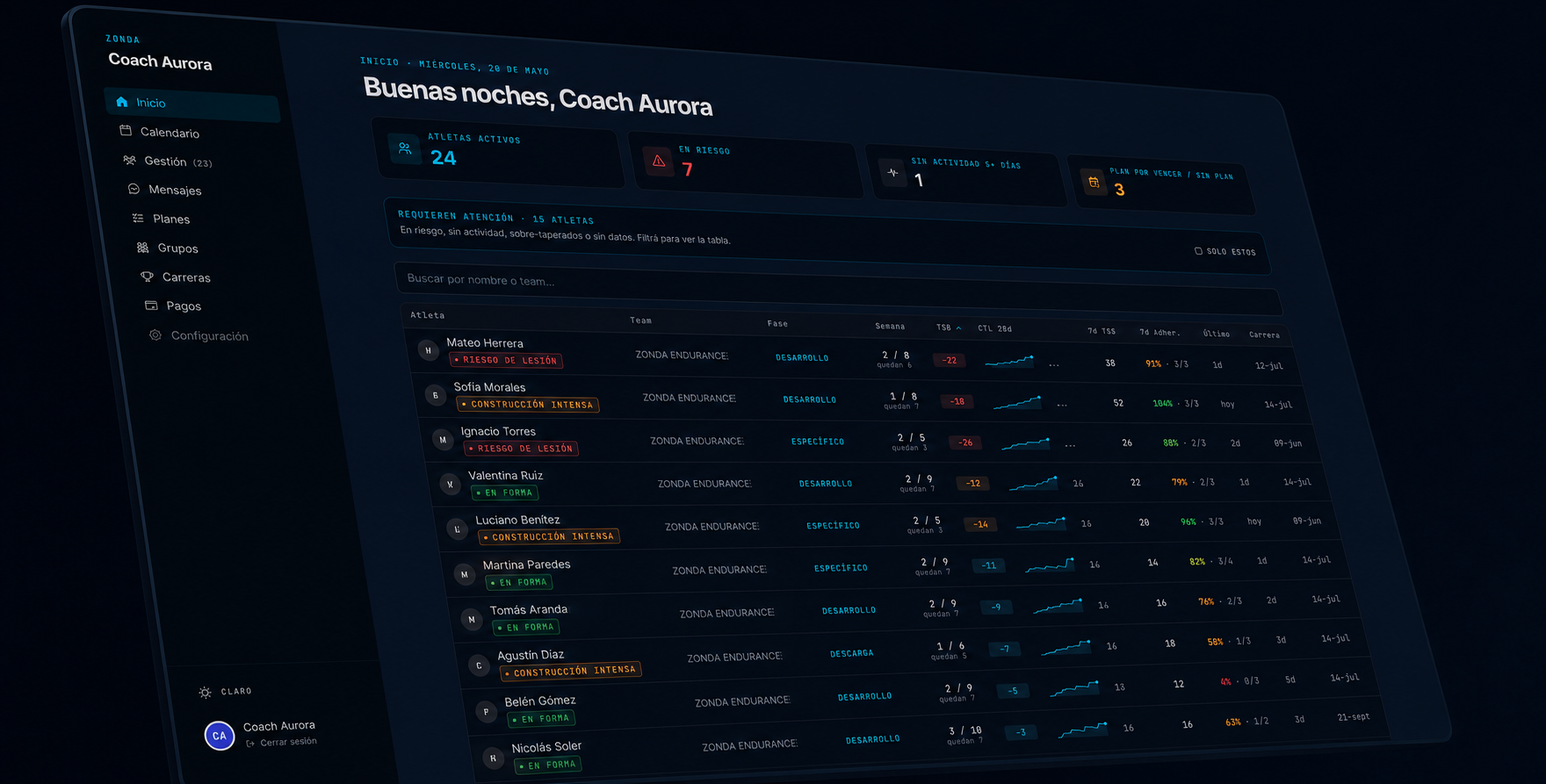
Task: Sort by the Carrera column header
Action: click(x=1264, y=334)
